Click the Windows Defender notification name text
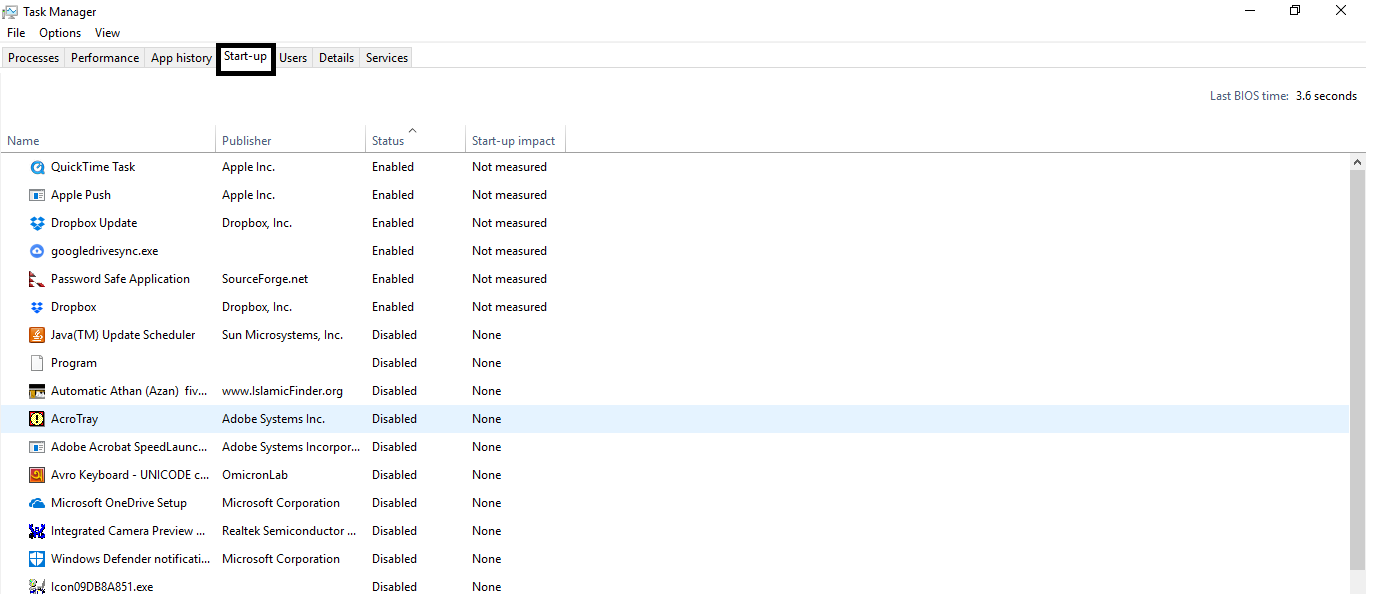Screen dimensions: 1374x594 pyautogui.click(x=131, y=559)
